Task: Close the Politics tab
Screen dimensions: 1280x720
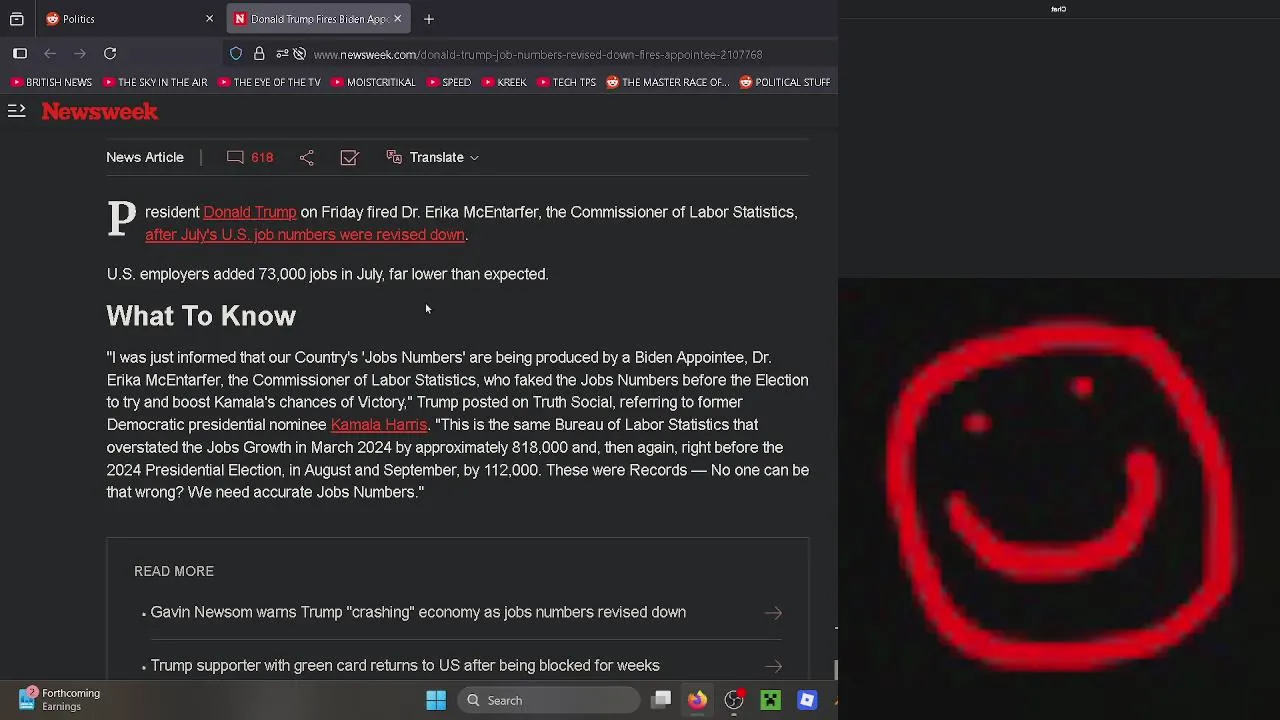Action: (x=209, y=19)
